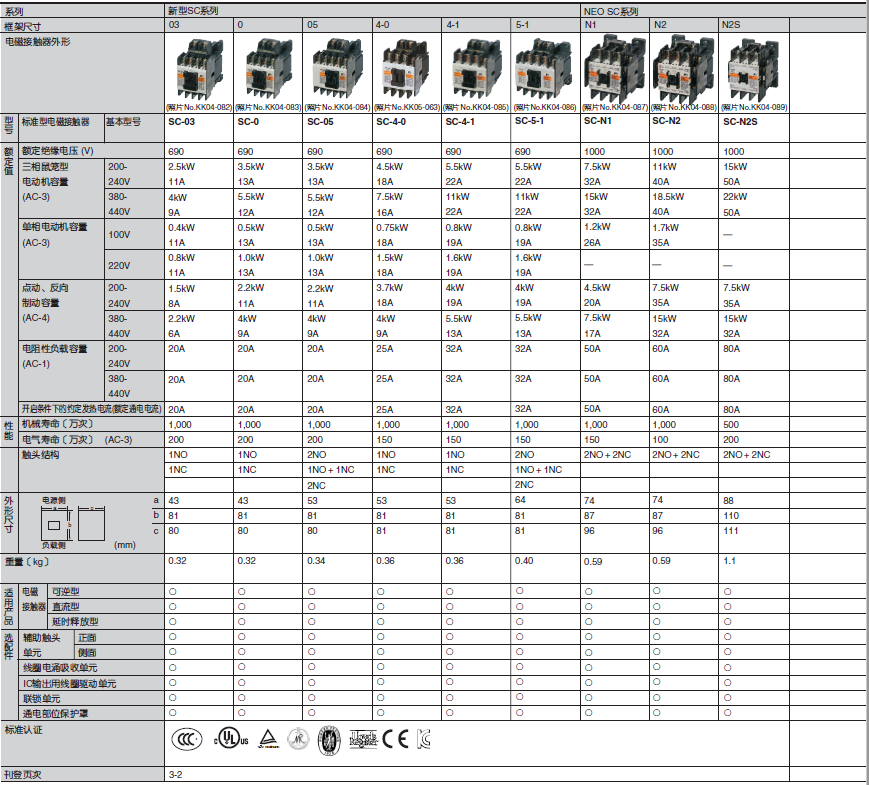Click the CCC certification mark

tap(187, 740)
